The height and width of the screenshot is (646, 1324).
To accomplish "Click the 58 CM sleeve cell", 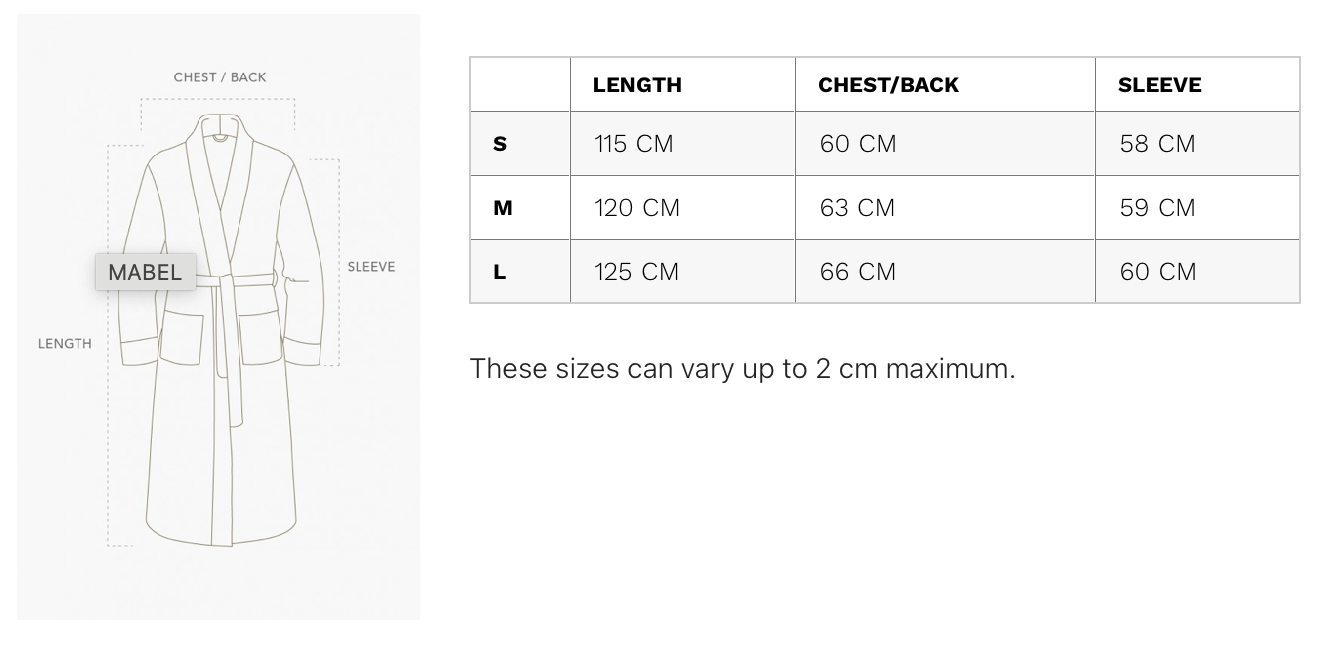I will [1157, 144].
